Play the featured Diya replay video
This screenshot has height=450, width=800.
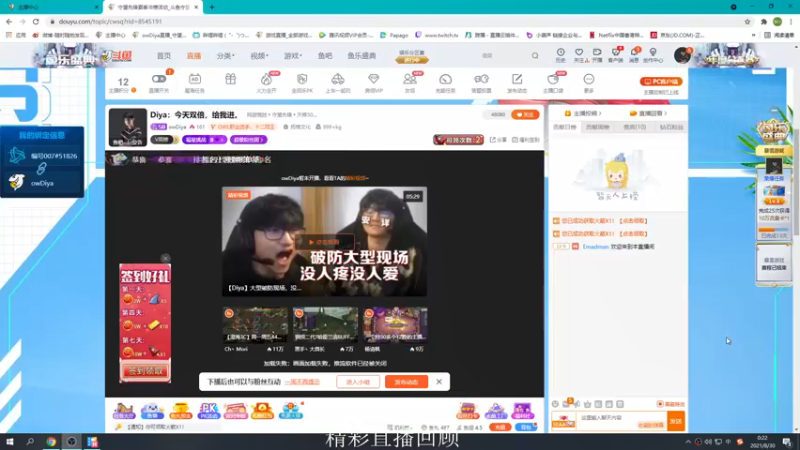(324, 242)
